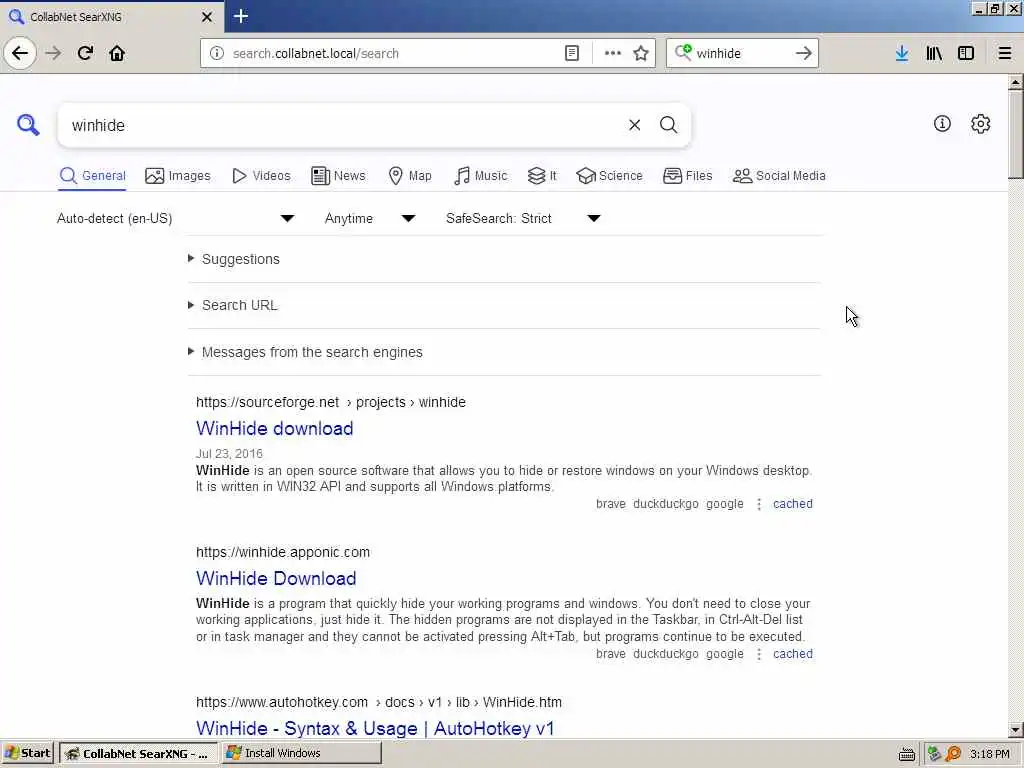The height and width of the screenshot is (768, 1024).
Task: Click the 3:18 PM system clock
Action: [989, 754]
